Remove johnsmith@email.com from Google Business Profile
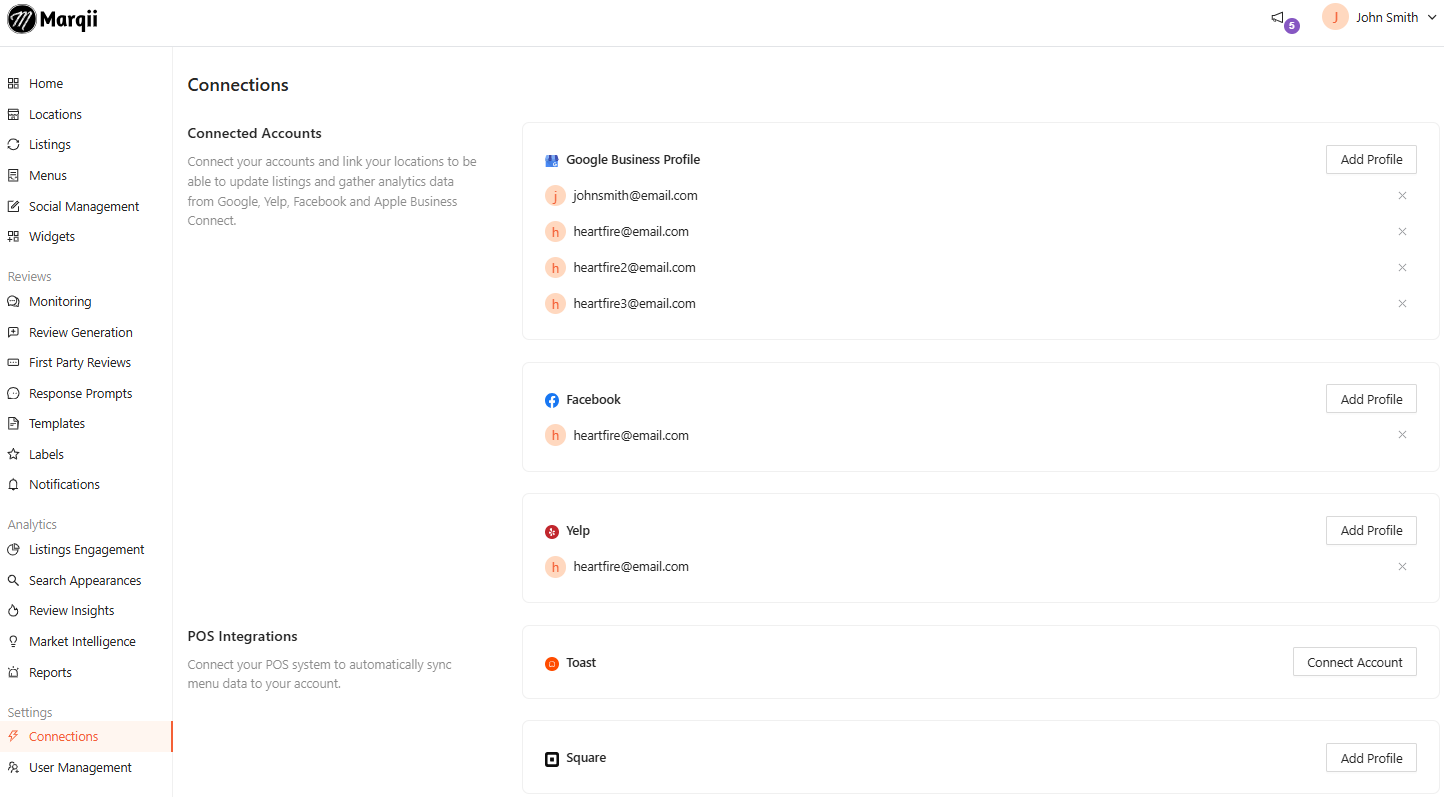Viewport: 1444px width, 797px height. [x=1402, y=196]
